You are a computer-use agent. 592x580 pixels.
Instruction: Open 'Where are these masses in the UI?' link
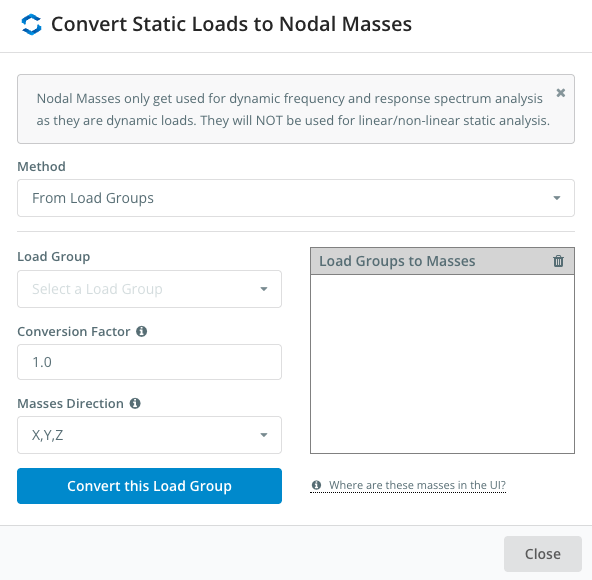click(x=417, y=485)
